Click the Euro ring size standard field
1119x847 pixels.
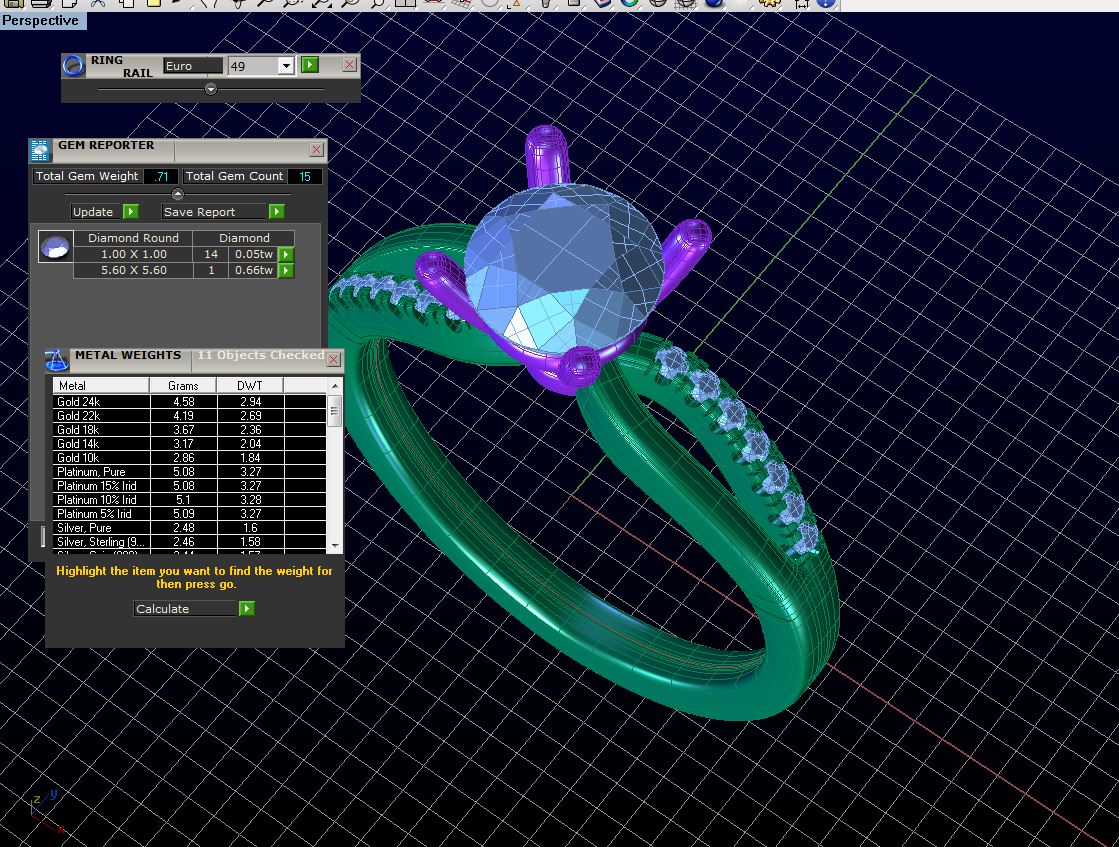pyautogui.click(x=193, y=66)
